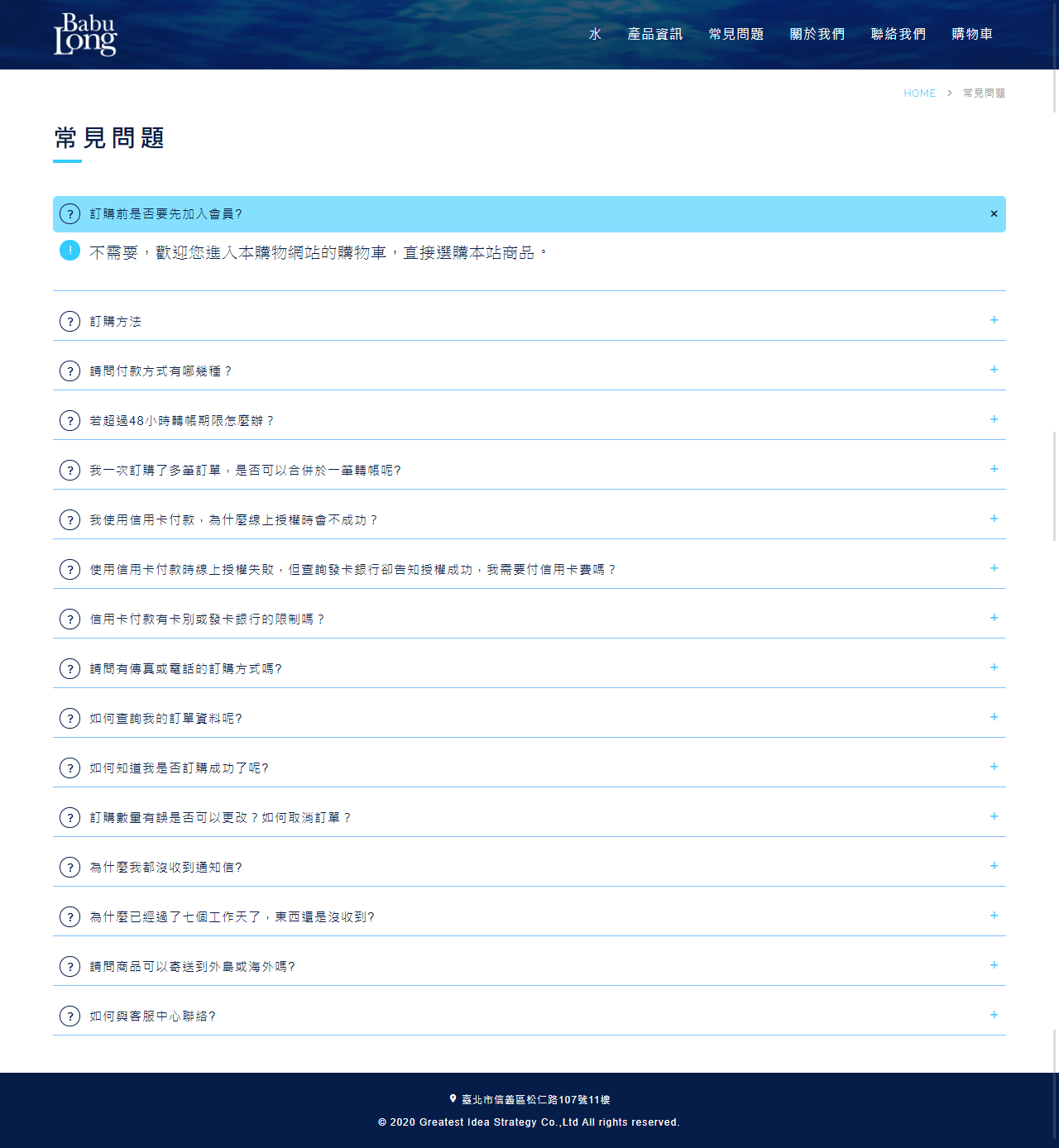Click question icon beside 為什麼已經過了七個工作天了
The image size is (1059, 1148).
pos(70,917)
